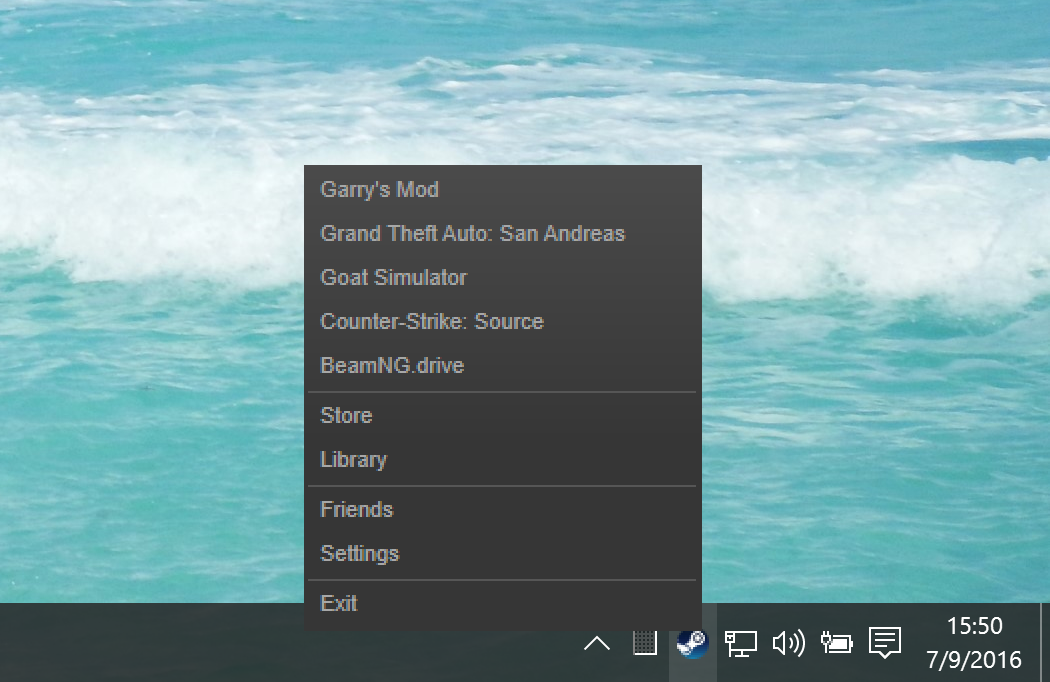Click the Show desktop strip

1045,643
